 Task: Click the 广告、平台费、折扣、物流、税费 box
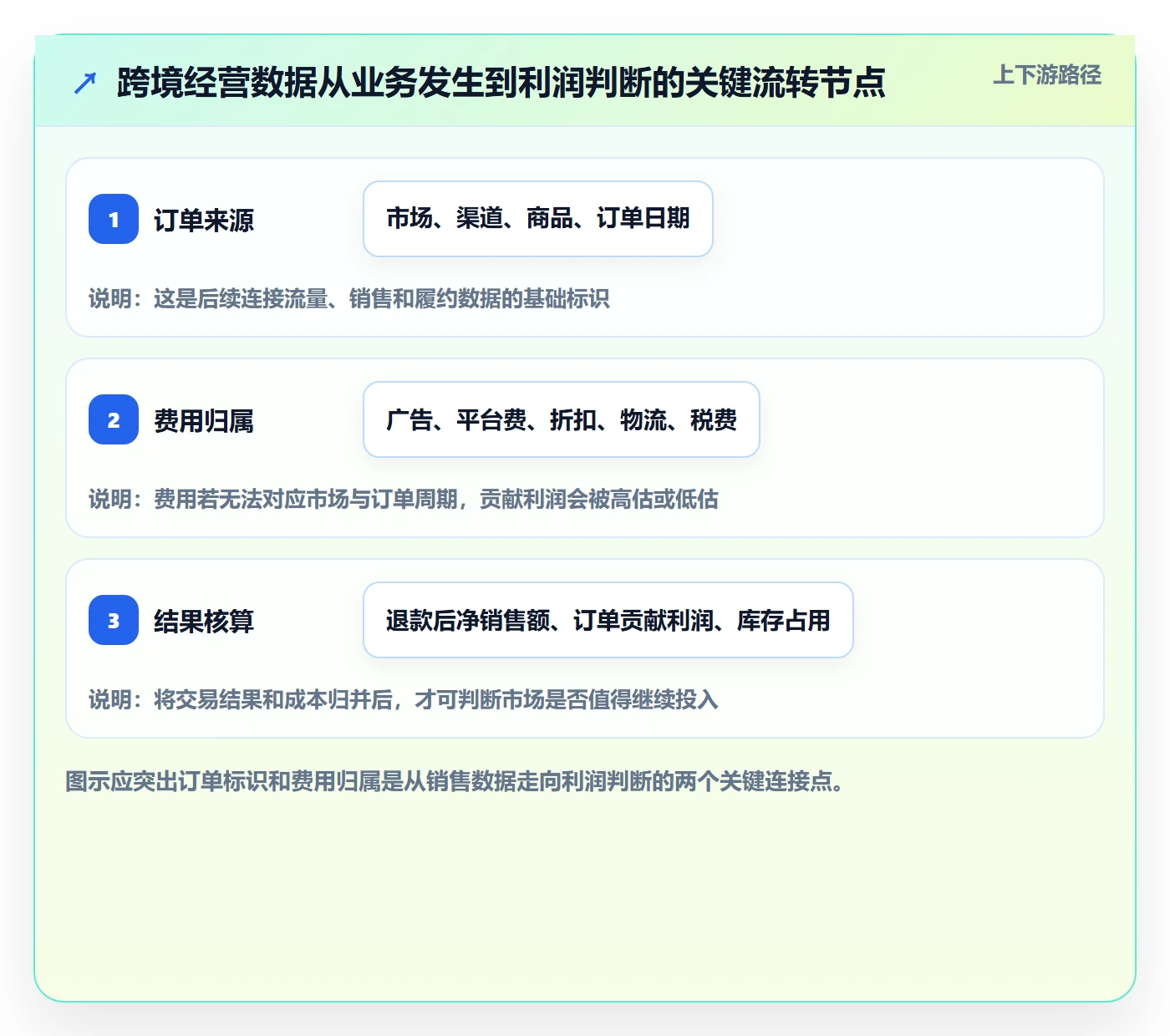pos(562,419)
